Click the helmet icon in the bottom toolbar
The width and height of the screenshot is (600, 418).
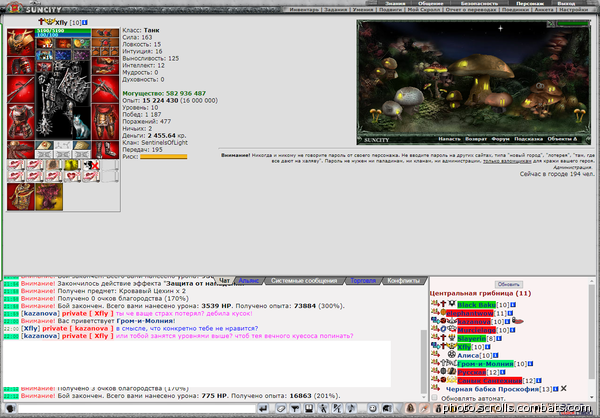[x=387, y=408]
